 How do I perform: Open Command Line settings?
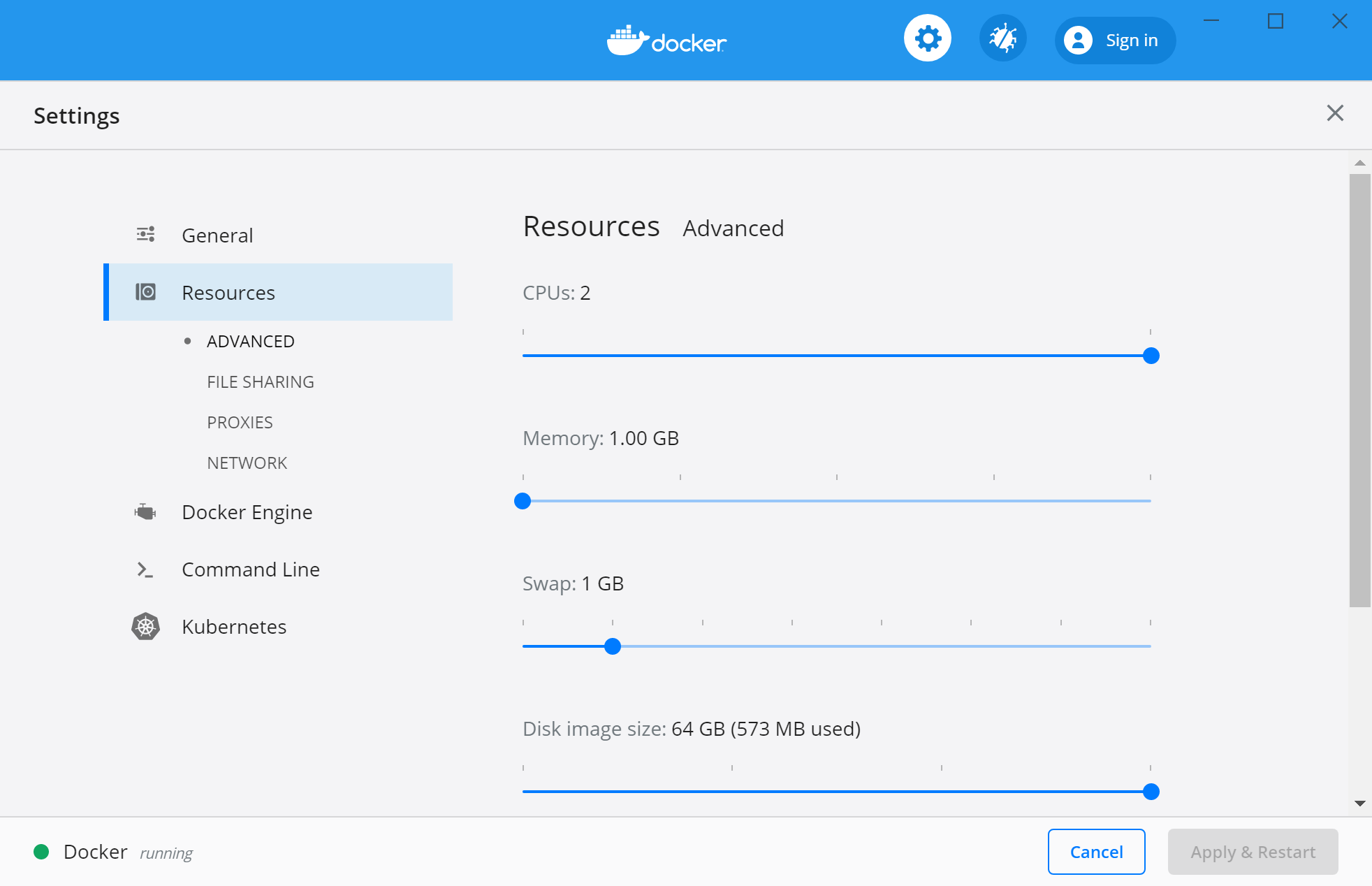pyautogui.click(x=278, y=569)
